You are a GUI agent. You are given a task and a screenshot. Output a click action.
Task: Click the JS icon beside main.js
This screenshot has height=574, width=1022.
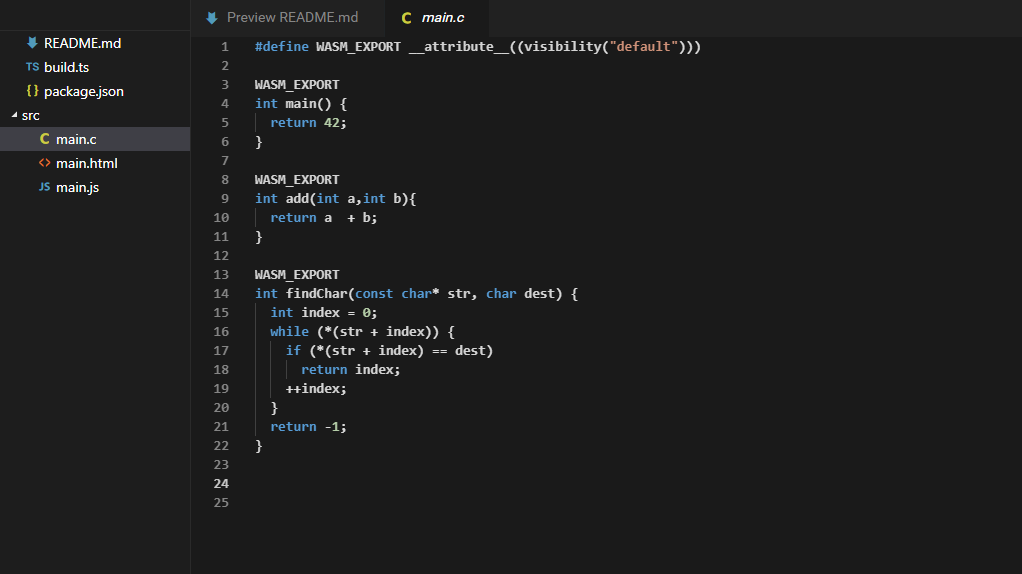[x=44, y=187]
